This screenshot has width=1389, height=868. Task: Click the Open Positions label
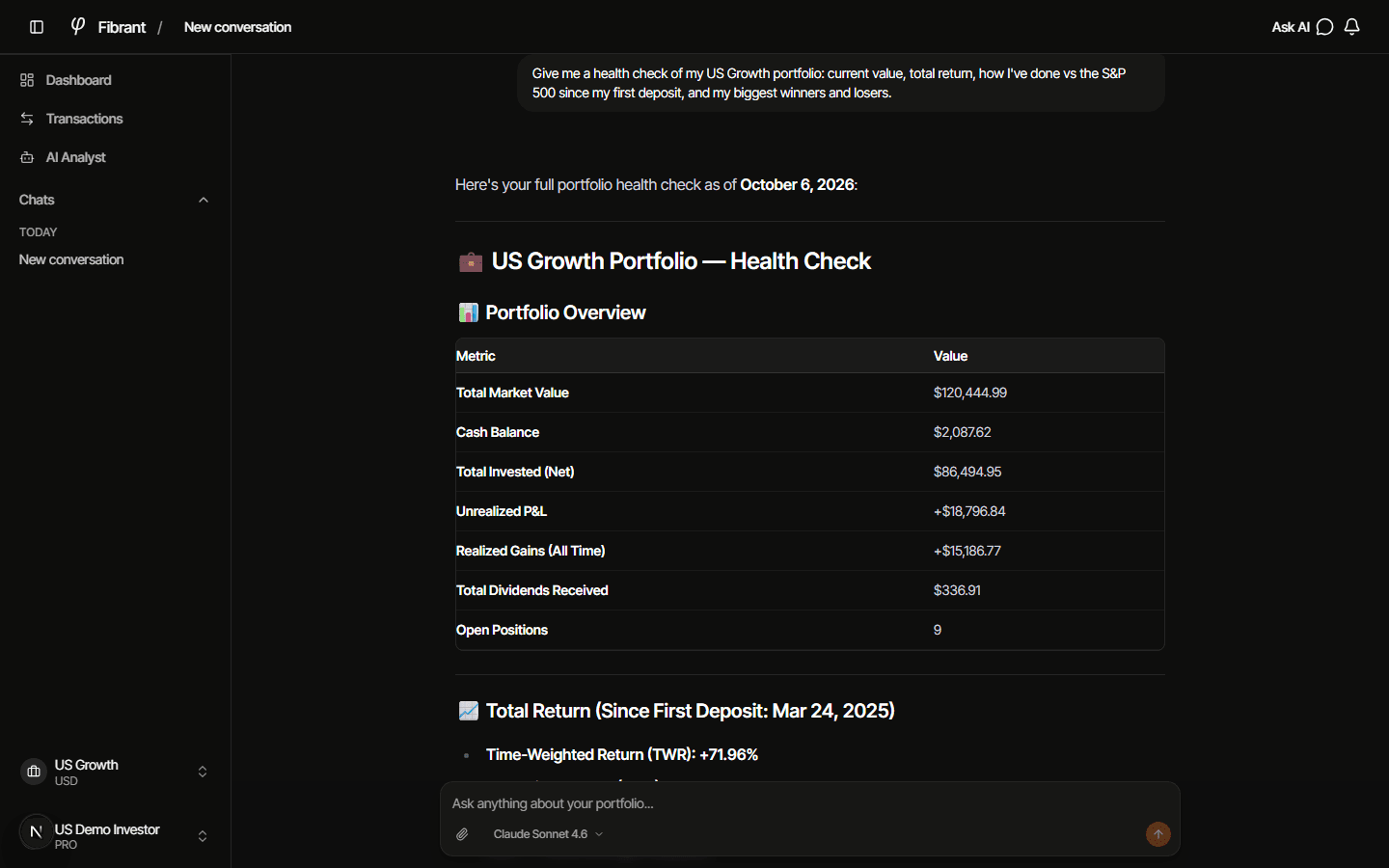[x=502, y=630]
